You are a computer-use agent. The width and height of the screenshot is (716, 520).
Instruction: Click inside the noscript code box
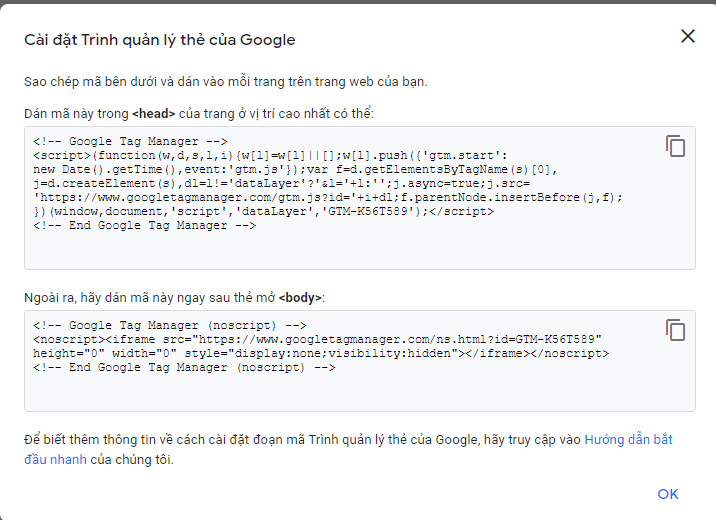360,361
